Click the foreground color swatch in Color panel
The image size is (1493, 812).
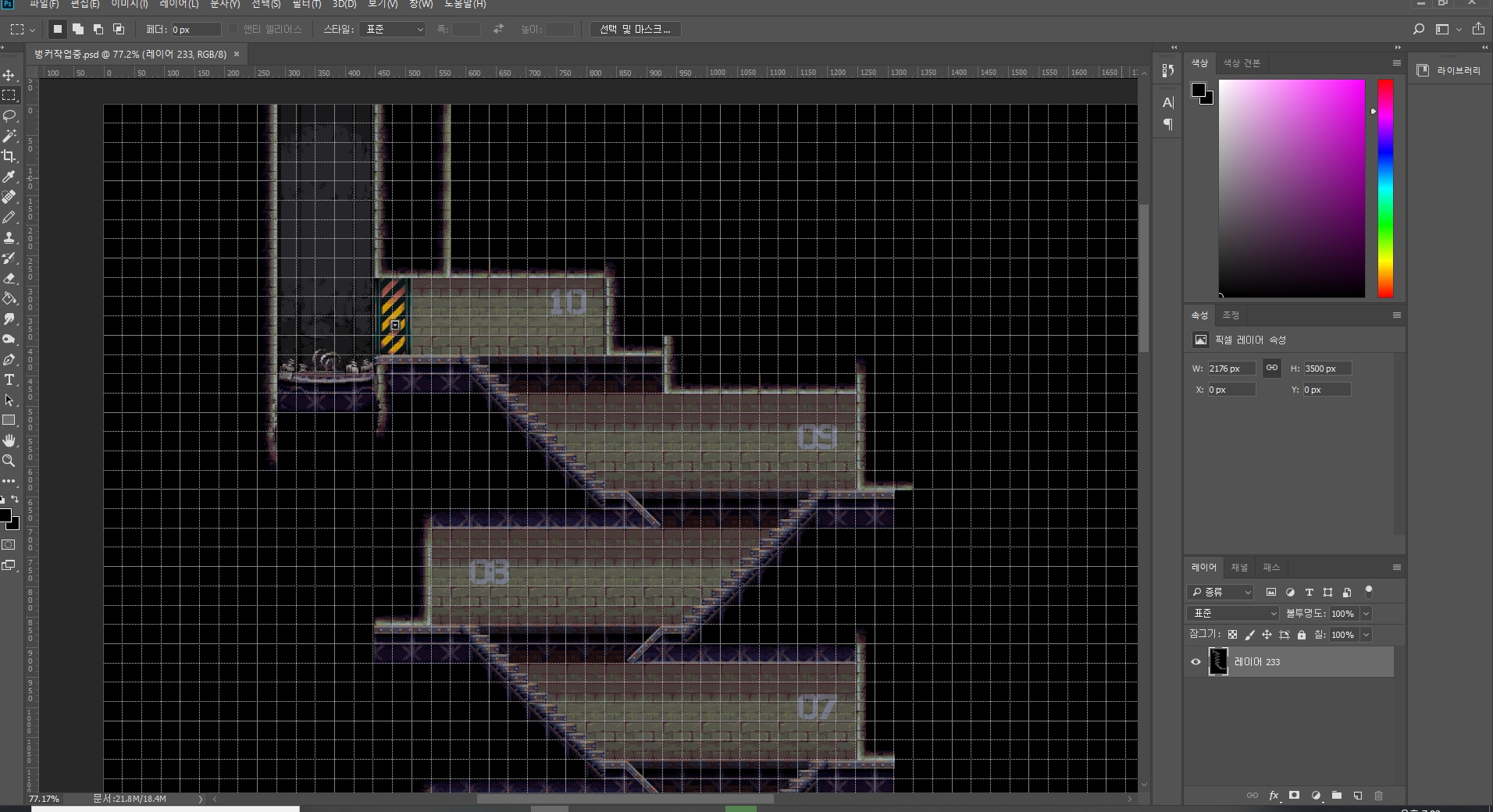tap(1199, 90)
